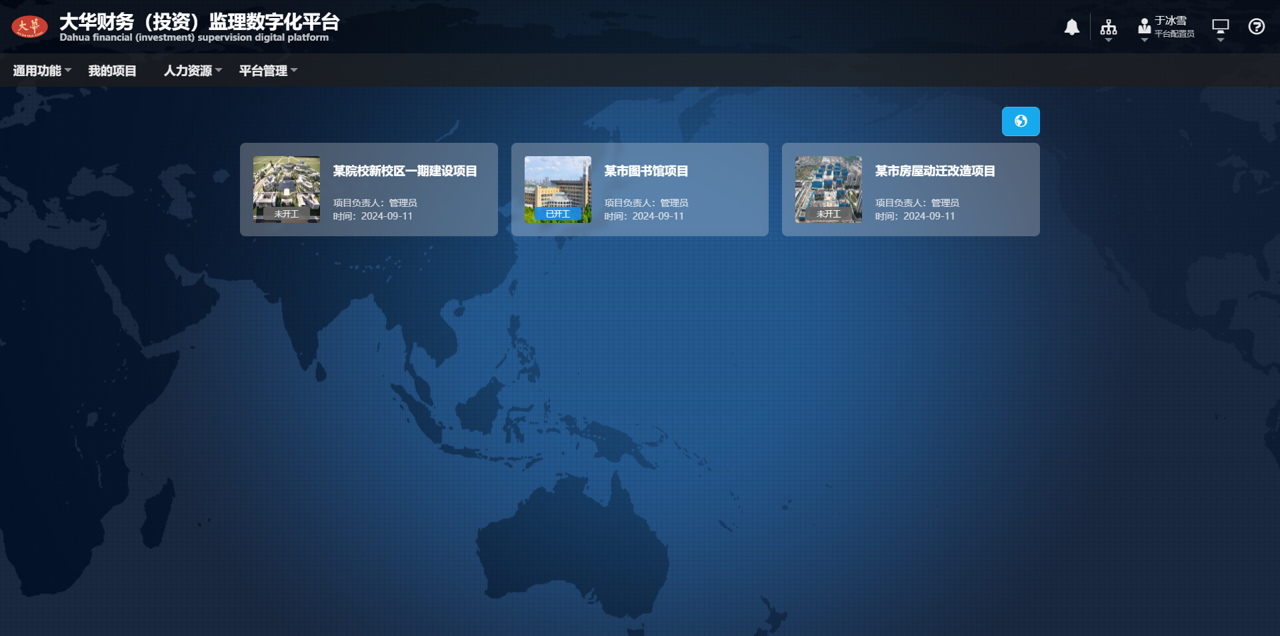The width and height of the screenshot is (1280, 636).
Task: Click the user avatar icon
Action: pos(1144,27)
